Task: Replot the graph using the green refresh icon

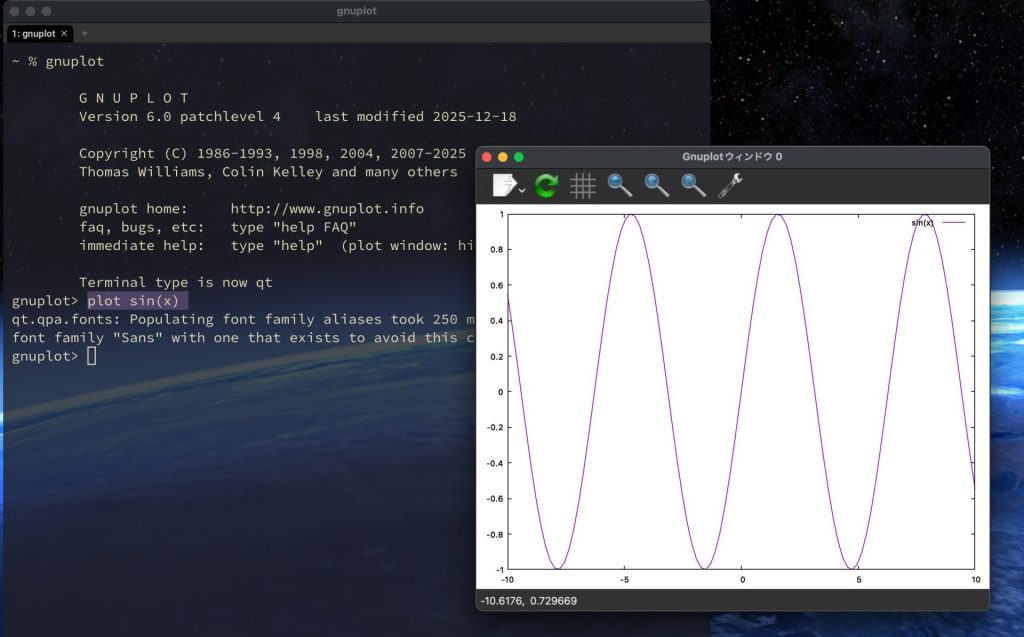Action: pos(545,186)
